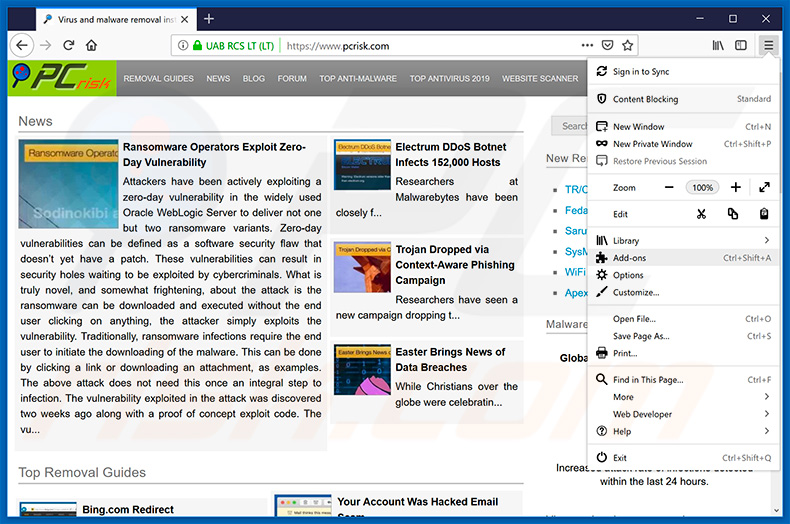Open Easter Brings News of Data Breaches headline
Image resolution: width=790 pixels, height=524 pixels.
coord(450,359)
